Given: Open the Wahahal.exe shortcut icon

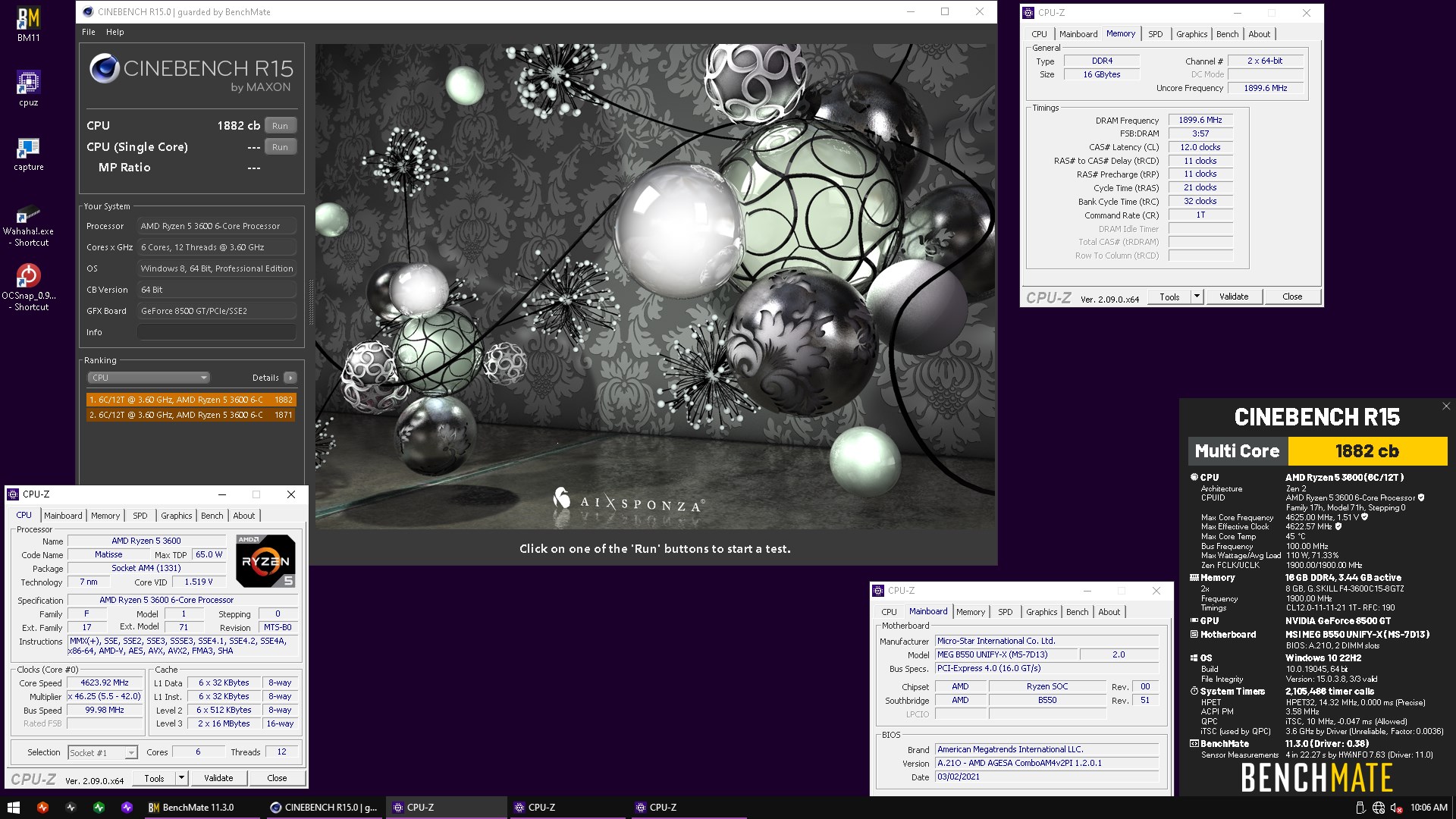Looking at the screenshot, I should click(x=28, y=225).
